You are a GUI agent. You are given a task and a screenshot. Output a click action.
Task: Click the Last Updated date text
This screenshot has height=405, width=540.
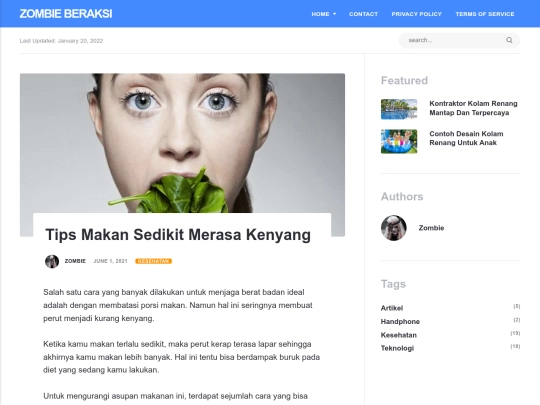pos(61,41)
